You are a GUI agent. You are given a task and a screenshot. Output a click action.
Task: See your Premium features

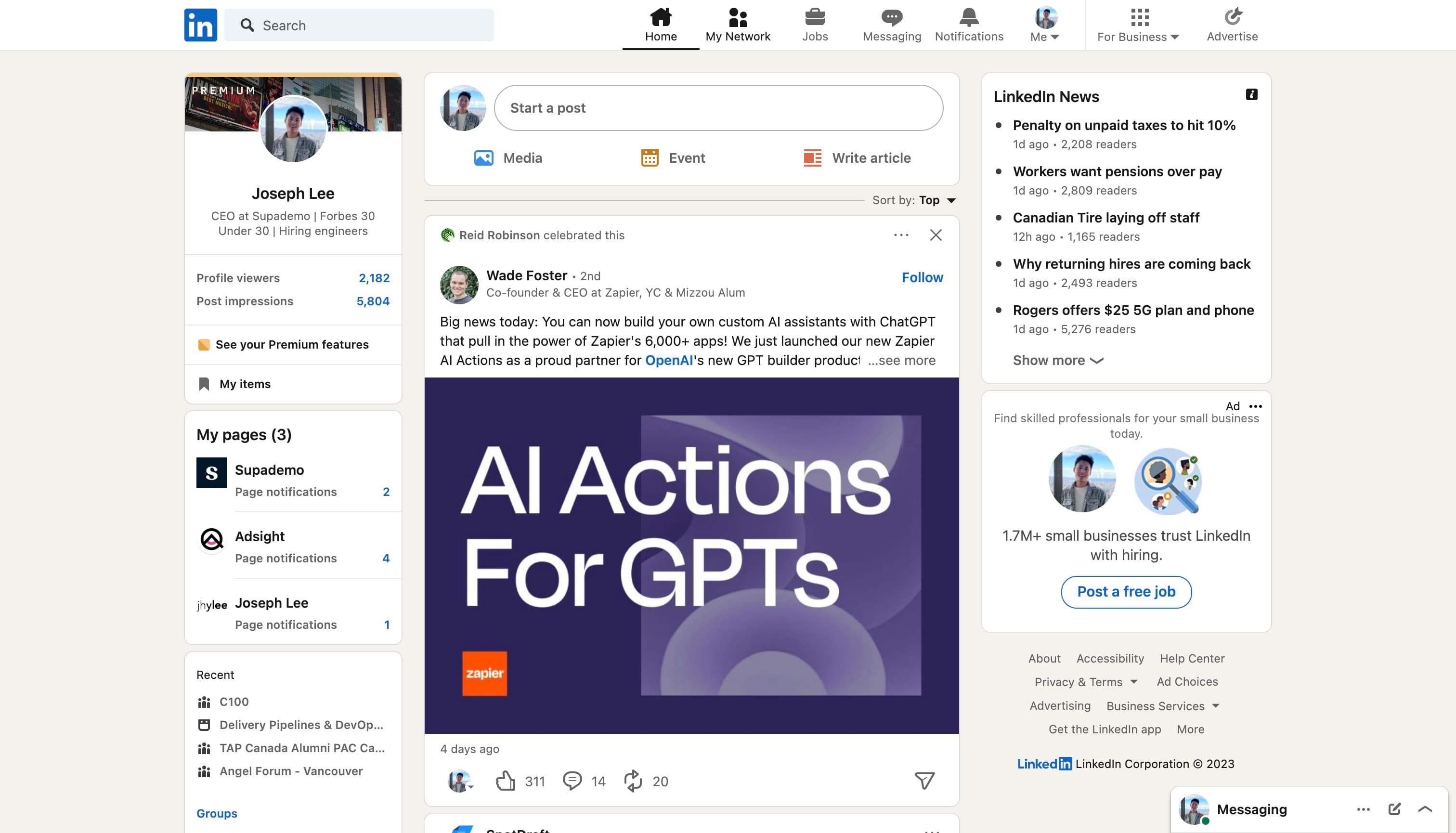(293, 344)
